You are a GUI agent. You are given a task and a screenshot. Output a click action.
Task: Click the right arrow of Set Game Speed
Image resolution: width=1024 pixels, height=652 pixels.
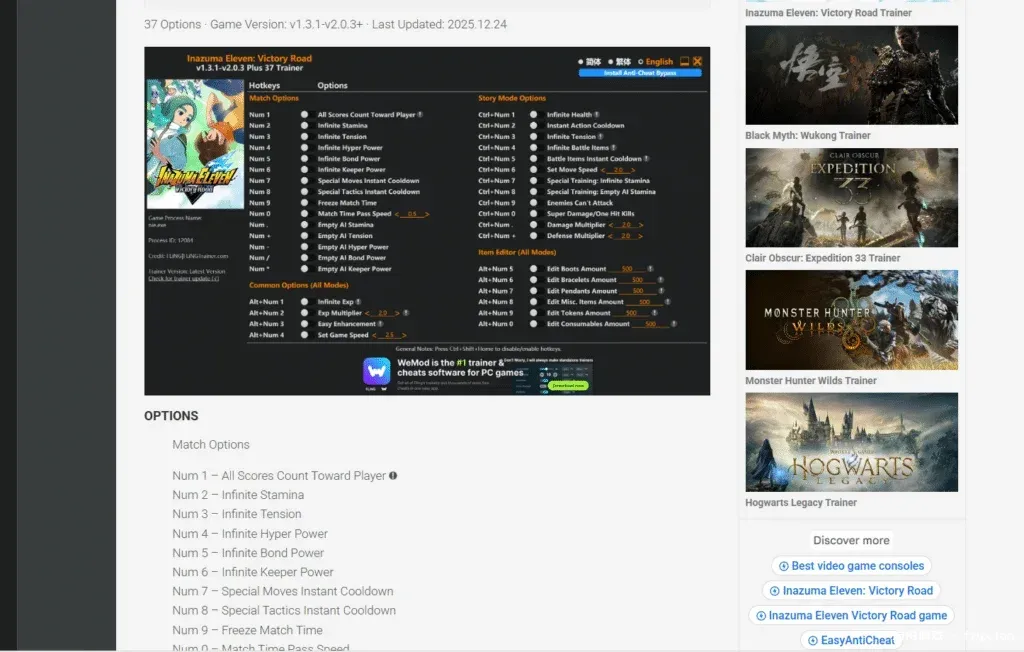click(x=404, y=335)
